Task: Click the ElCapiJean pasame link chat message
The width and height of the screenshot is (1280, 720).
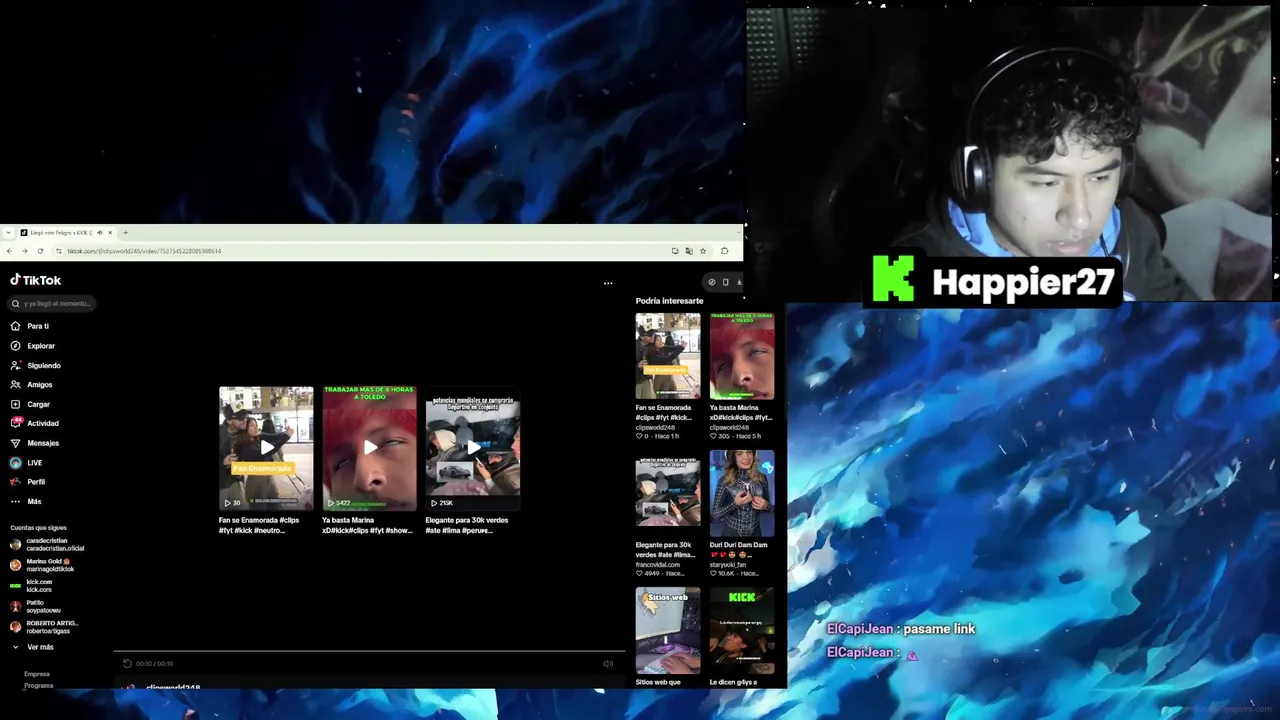Action: [x=901, y=629]
